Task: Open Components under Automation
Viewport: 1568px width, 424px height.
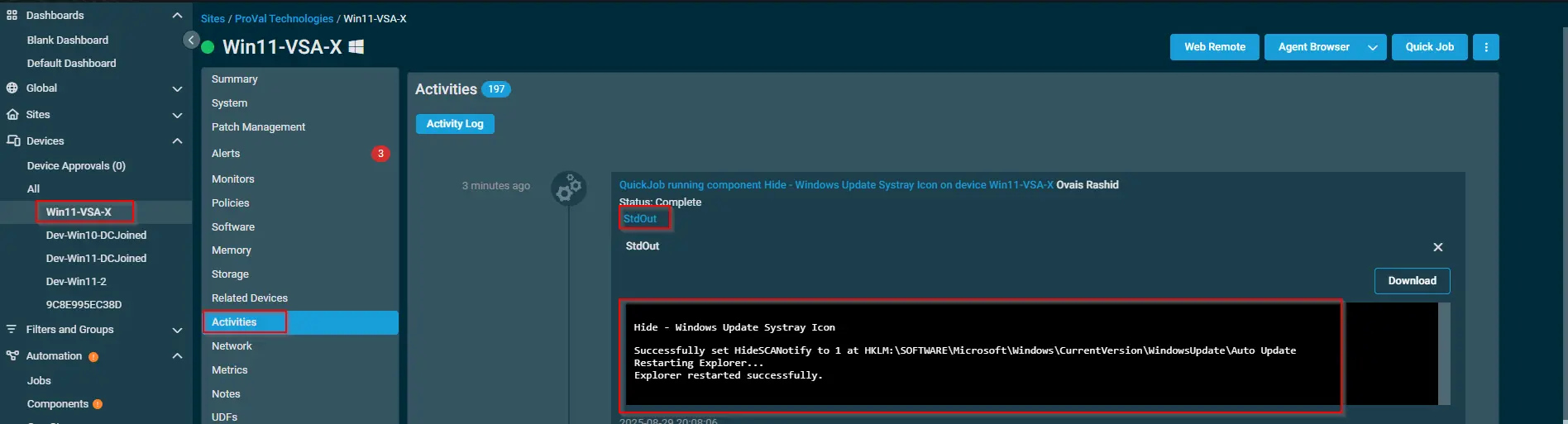Action: pyautogui.click(x=58, y=404)
